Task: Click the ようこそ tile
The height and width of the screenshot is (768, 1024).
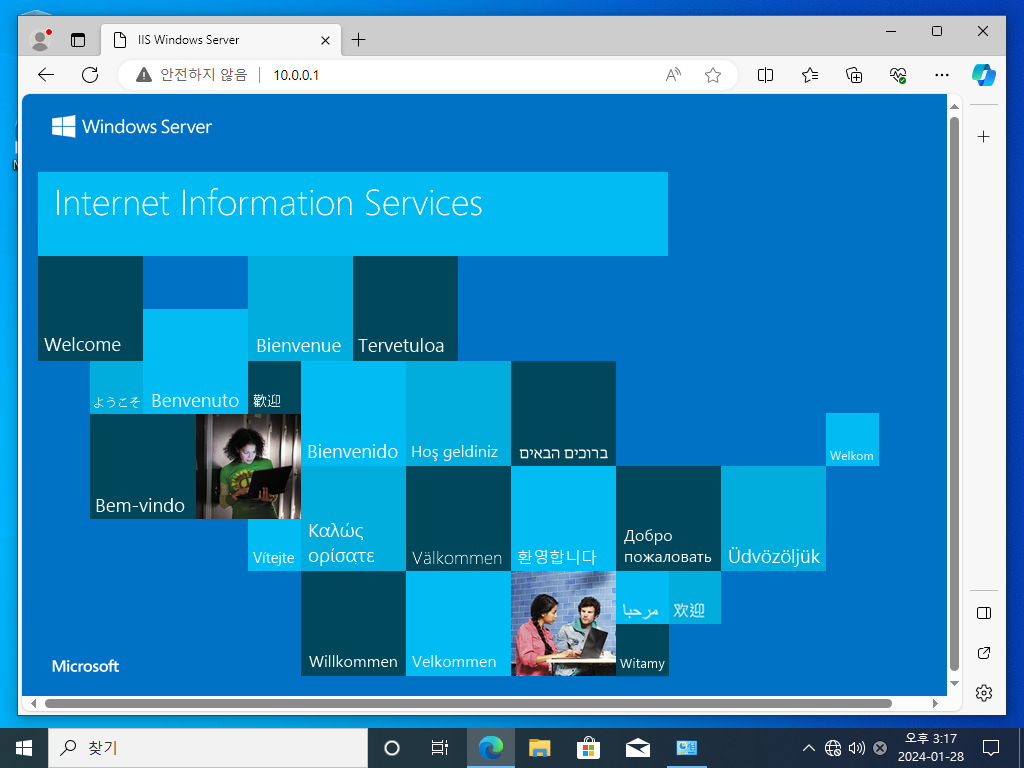Action: (x=116, y=387)
